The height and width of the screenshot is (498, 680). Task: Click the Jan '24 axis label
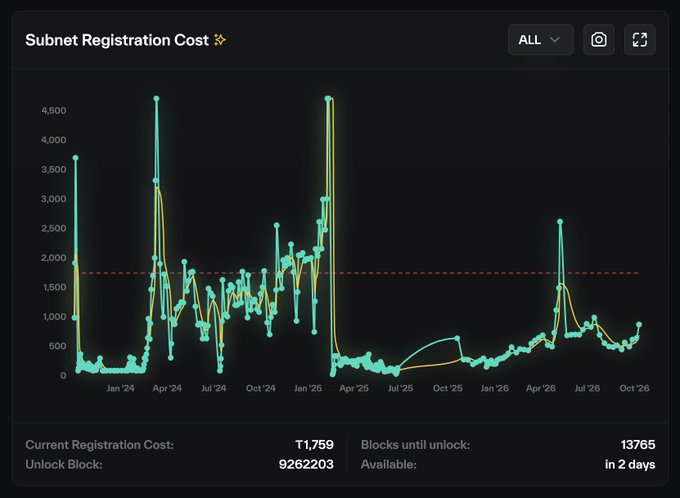[121, 388]
